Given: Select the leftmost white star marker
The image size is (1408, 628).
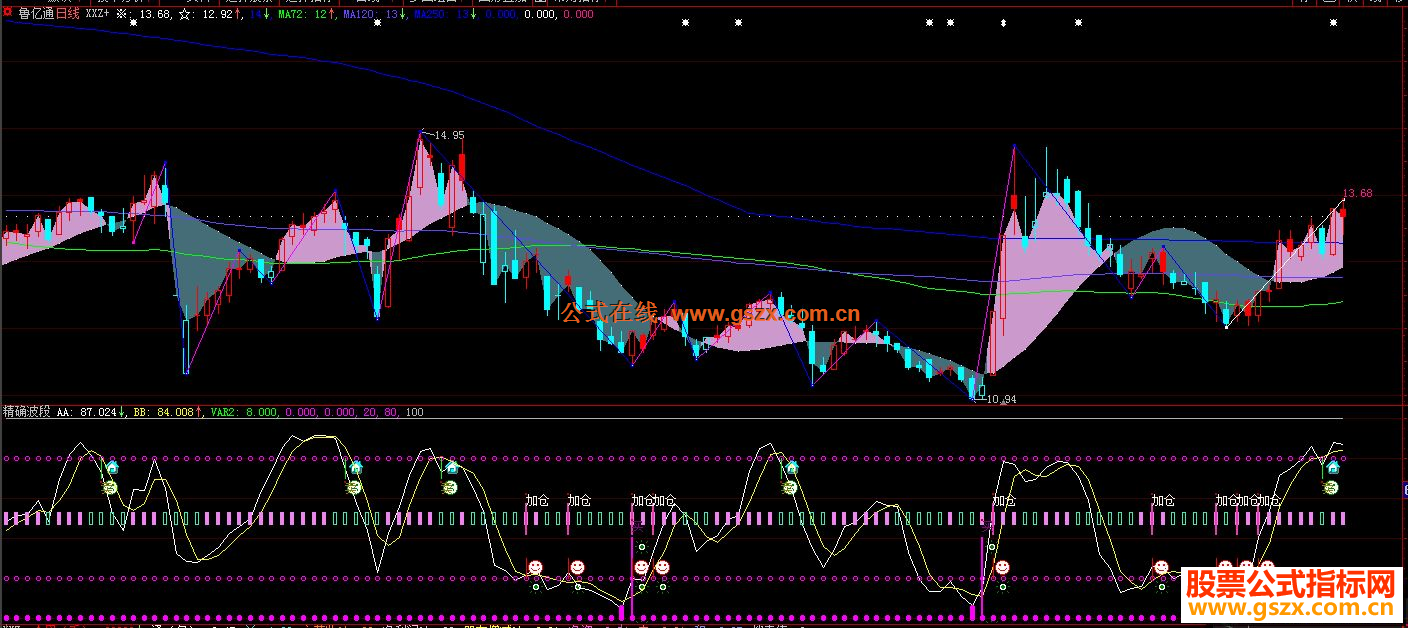Looking at the screenshot, I should [133, 22].
